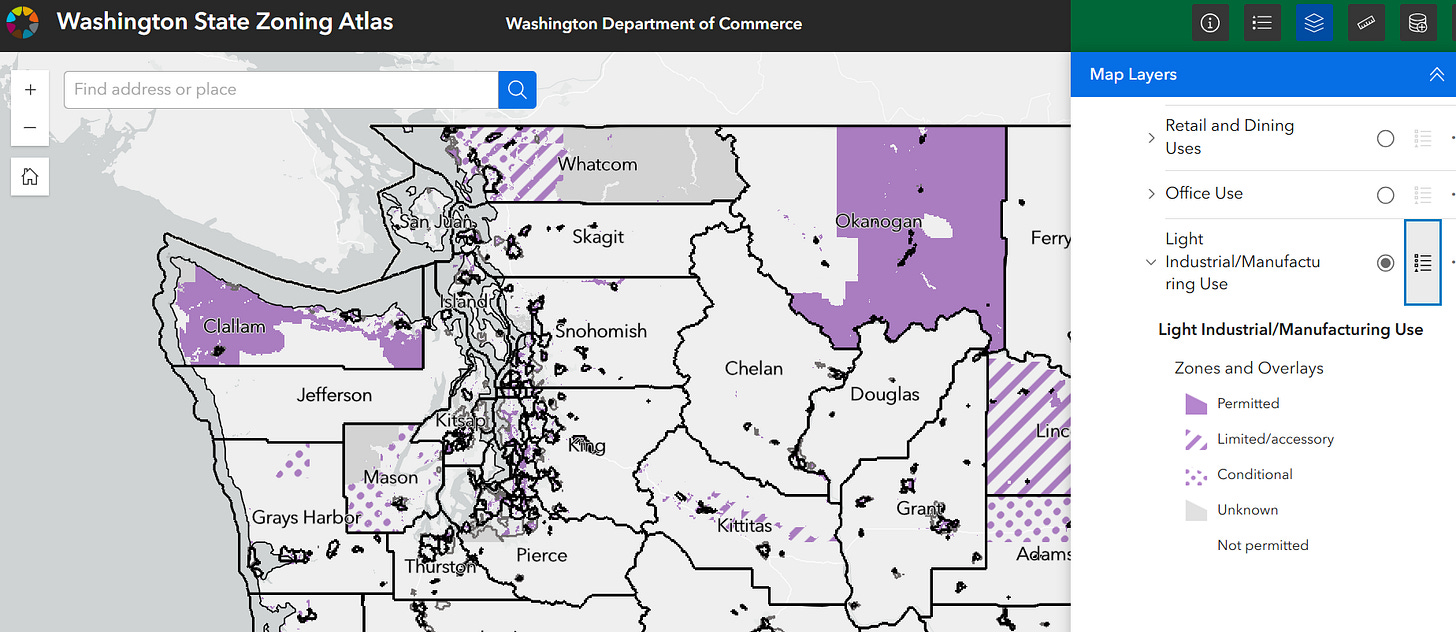
Task: Click the Find address or place field
Action: click(x=281, y=90)
